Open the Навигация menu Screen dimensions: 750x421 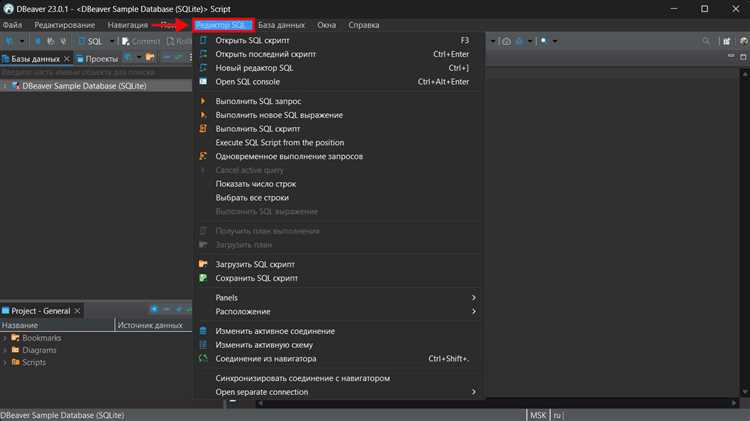point(128,25)
